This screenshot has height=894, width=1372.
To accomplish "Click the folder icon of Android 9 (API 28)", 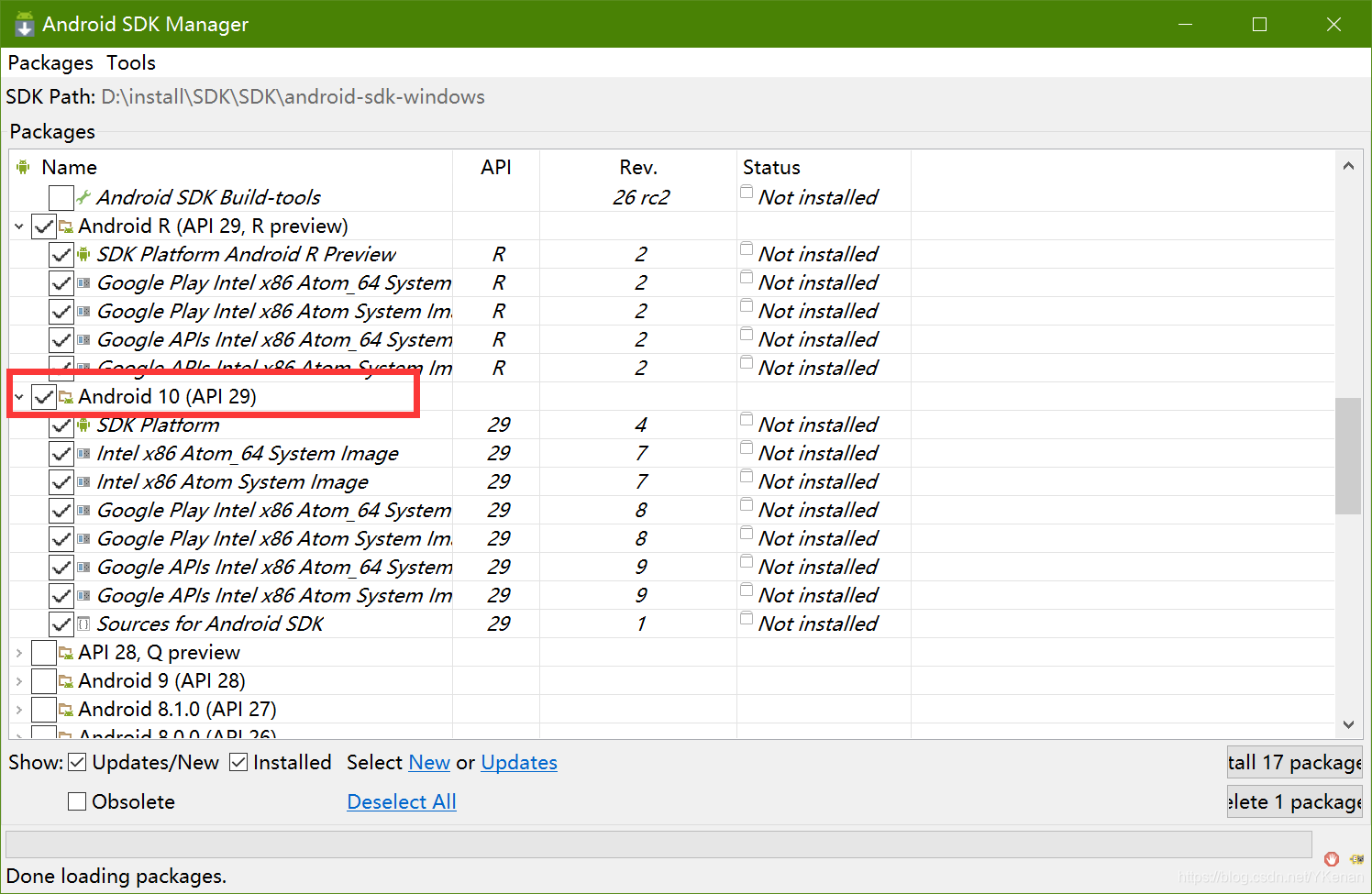I will 66,680.
